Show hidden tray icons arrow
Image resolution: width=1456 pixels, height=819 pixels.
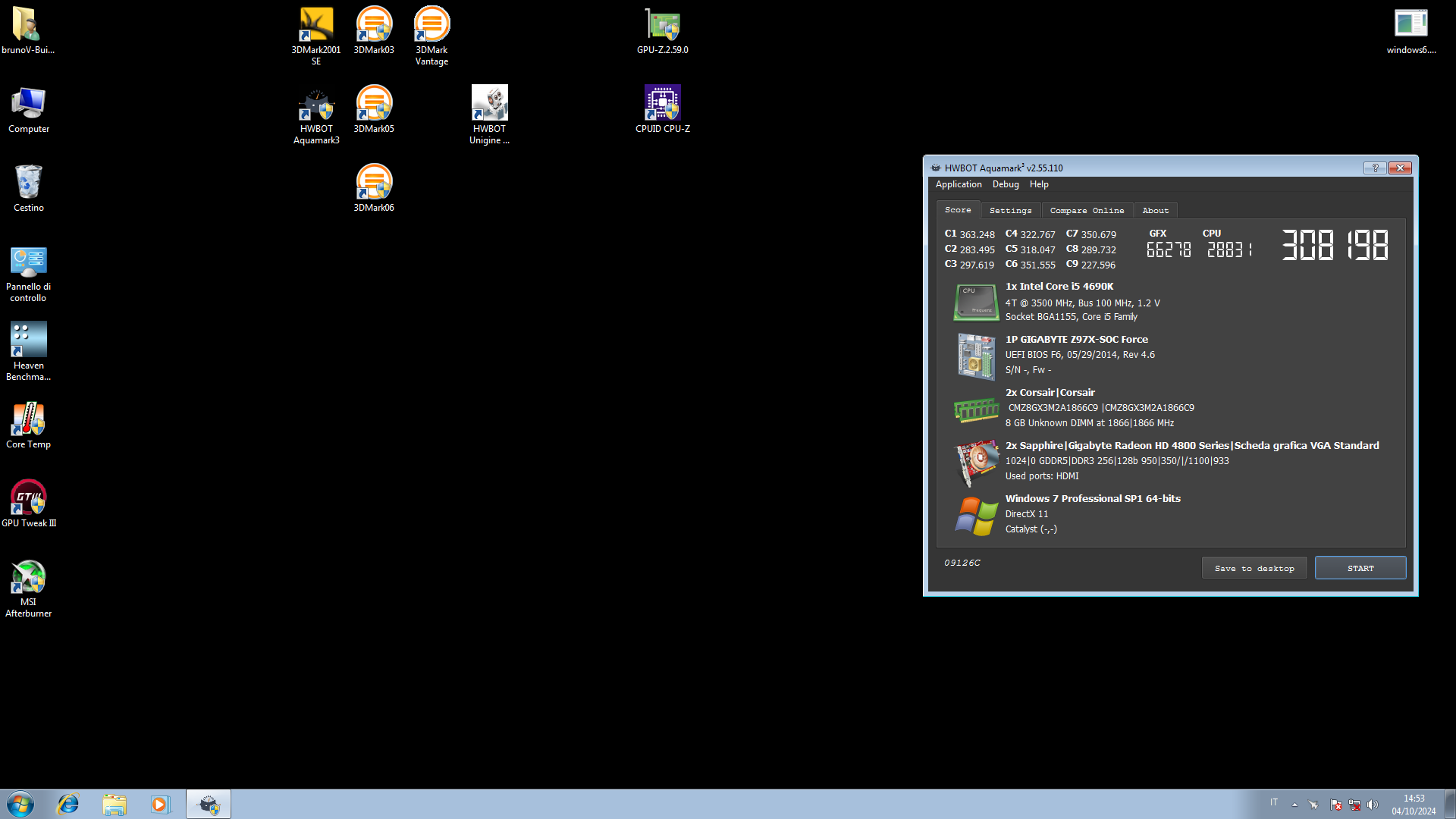1294,805
